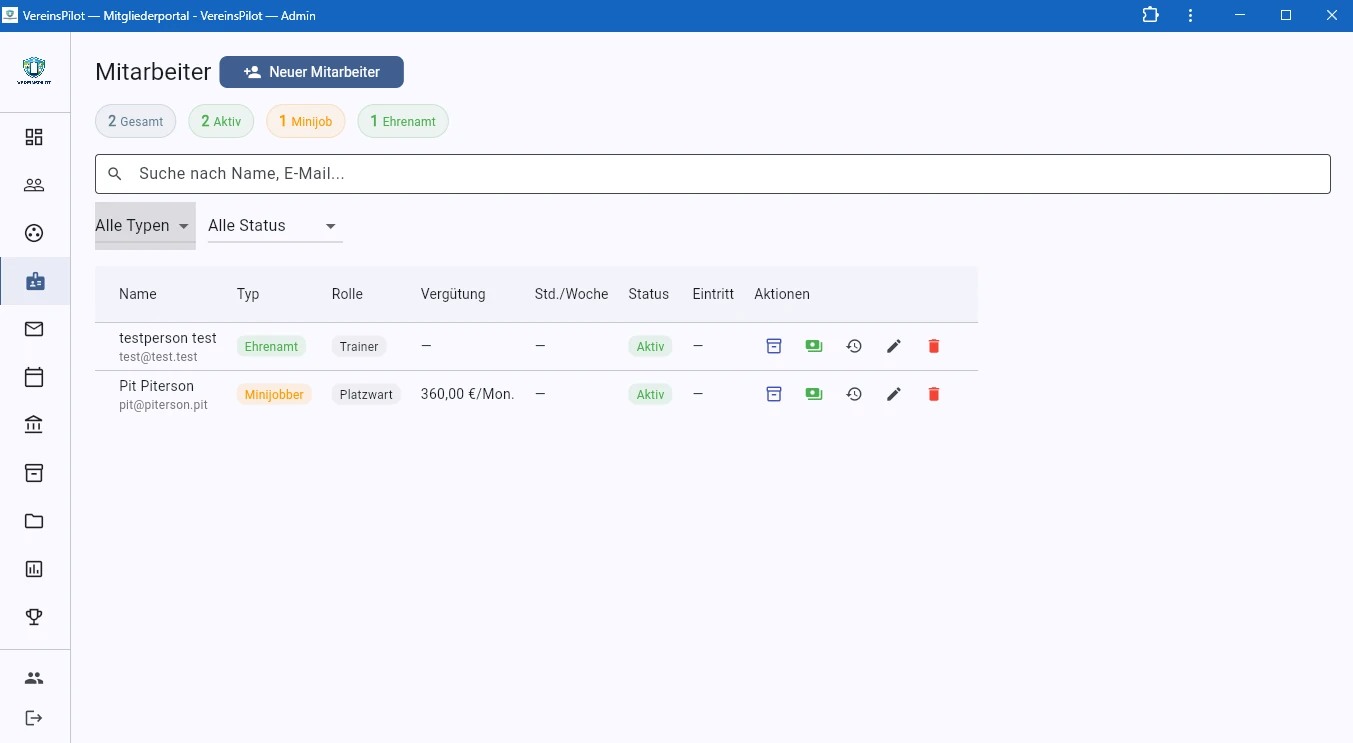View history for testperson test
The width and height of the screenshot is (1353, 743).
(x=854, y=346)
